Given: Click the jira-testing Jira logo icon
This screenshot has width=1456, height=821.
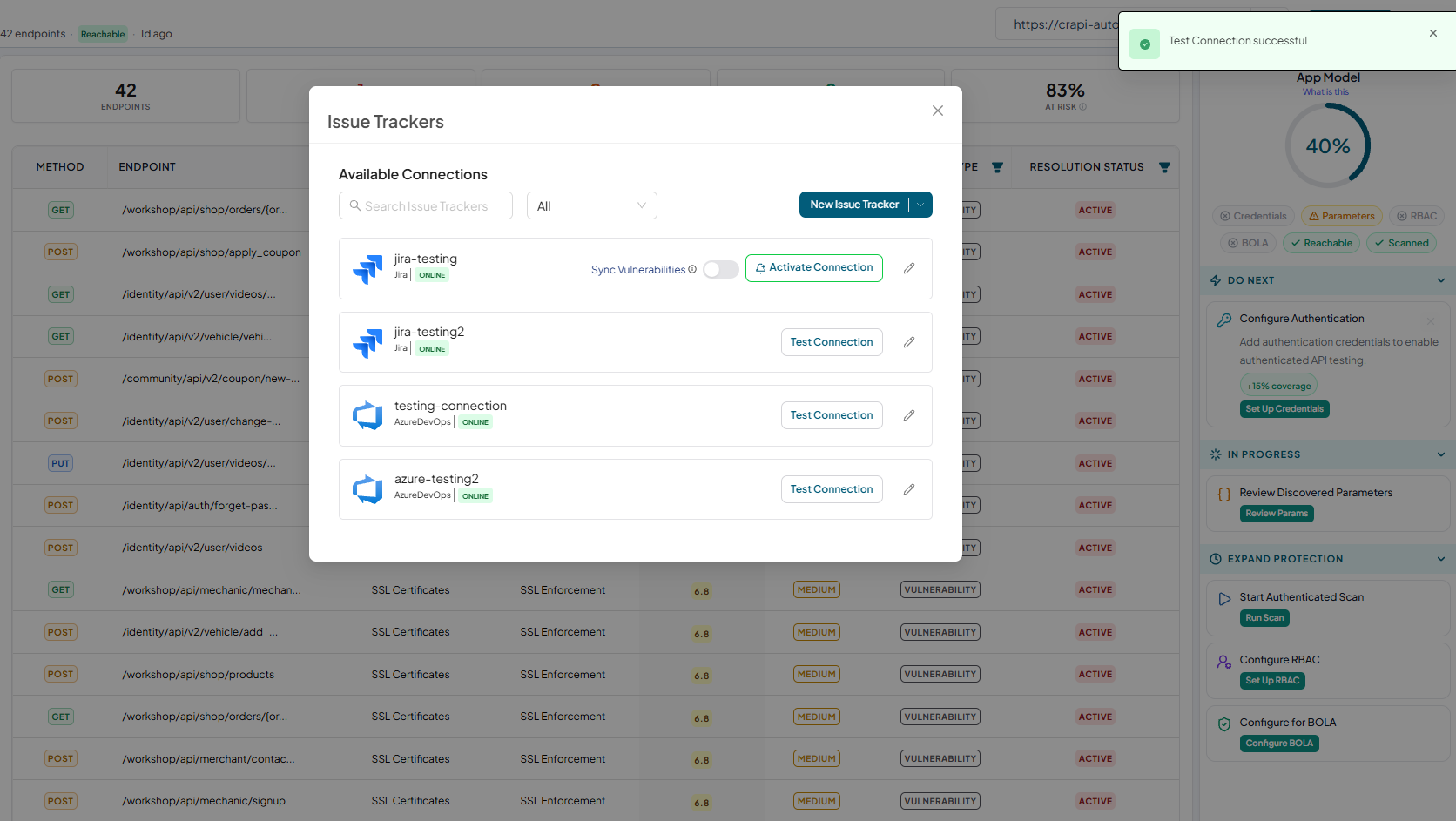Looking at the screenshot, I should pos(367,269).
